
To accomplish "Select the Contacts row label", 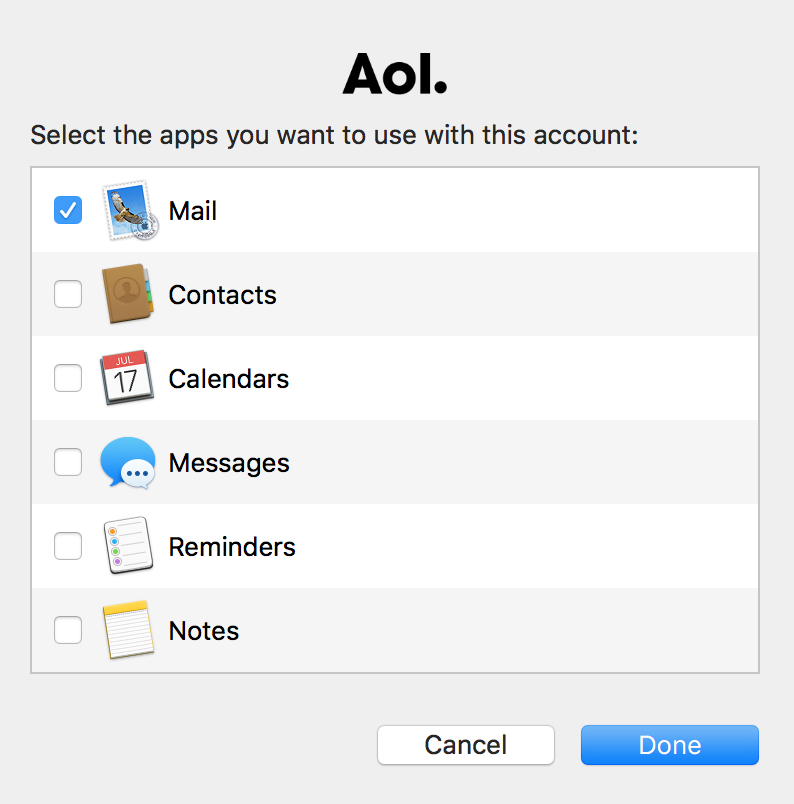I will click(x=222, y=295).
